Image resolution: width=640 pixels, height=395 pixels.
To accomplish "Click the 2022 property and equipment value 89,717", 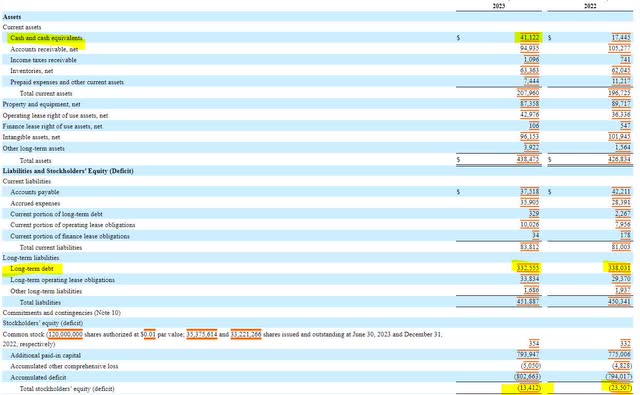I will pos(621,104).
